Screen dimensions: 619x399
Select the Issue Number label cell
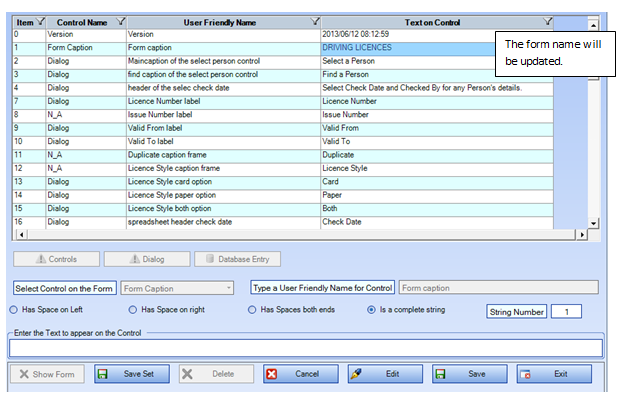[223, 115]
